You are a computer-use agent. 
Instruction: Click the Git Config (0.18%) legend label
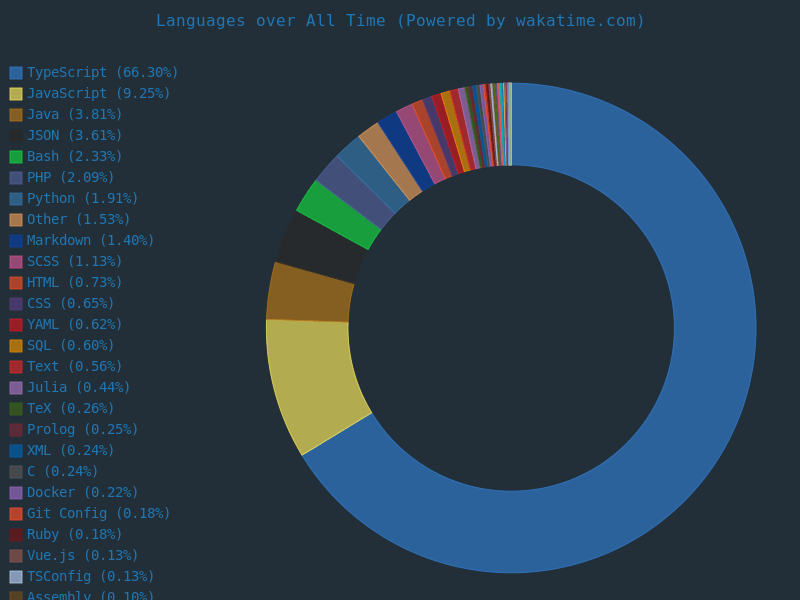click(x=98, y=514)
